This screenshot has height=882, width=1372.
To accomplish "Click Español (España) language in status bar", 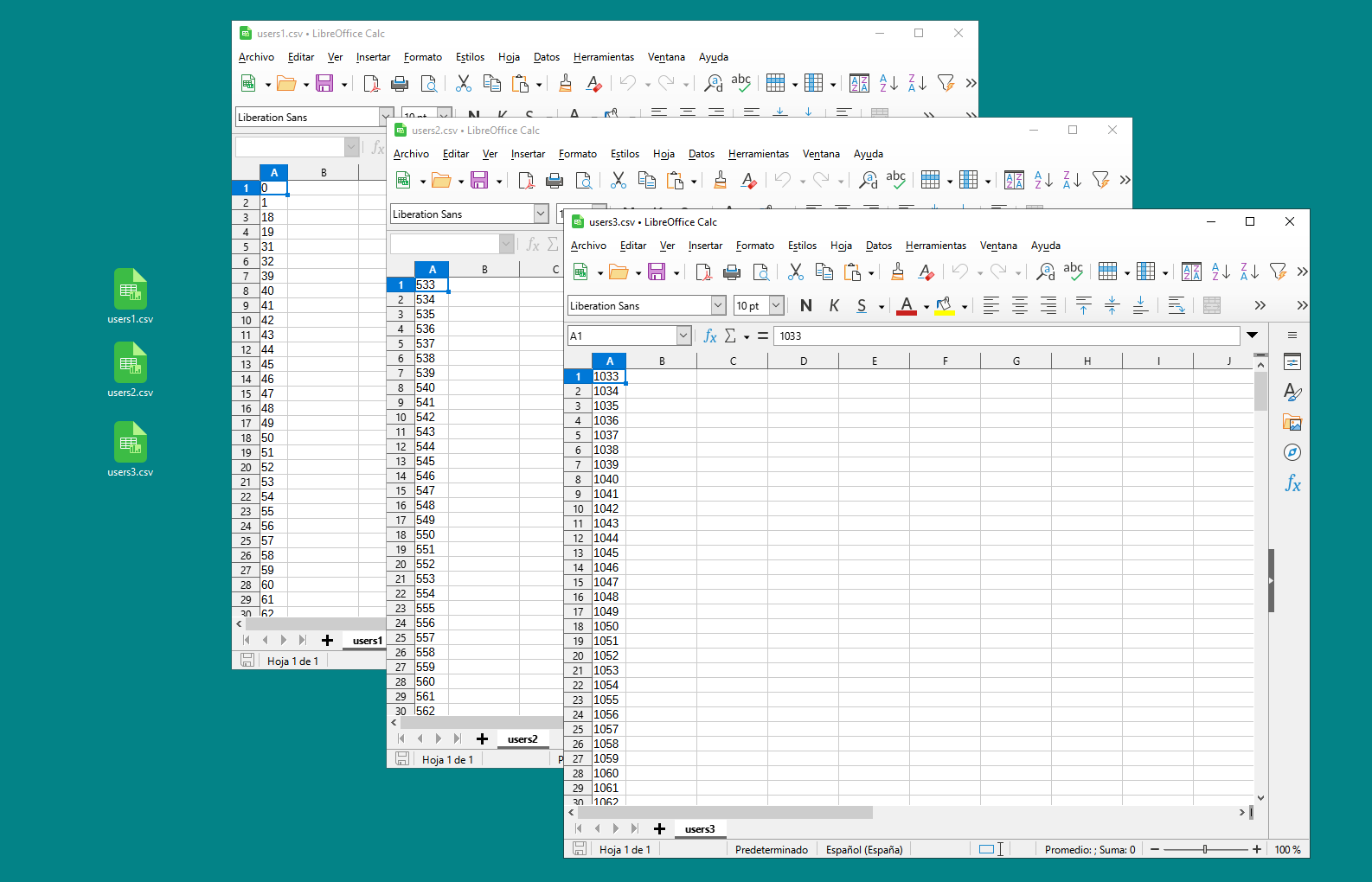I will click(x=864, y=850).
